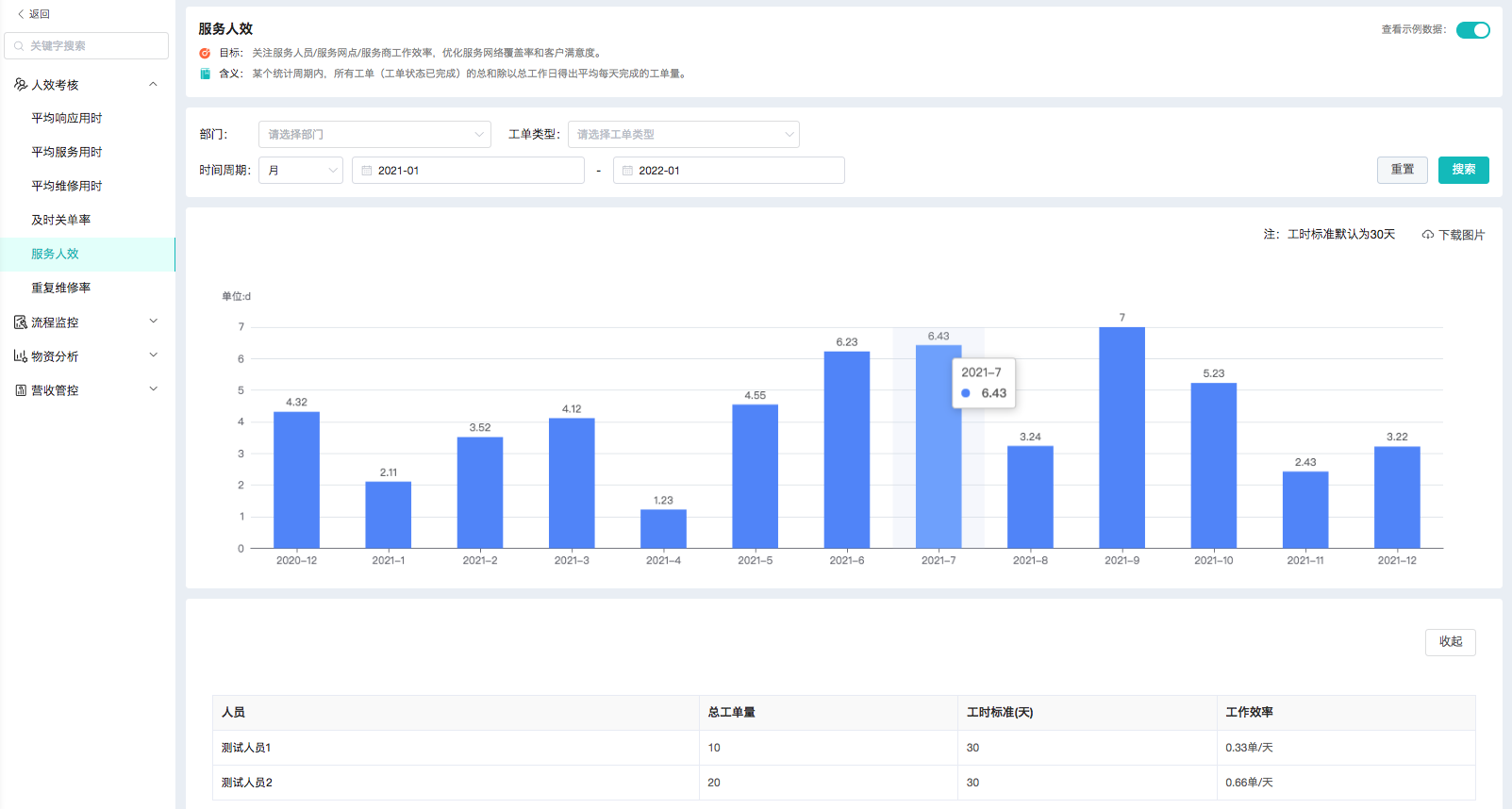The height and width of the screenshot is (809, 1512).
Task: Click the 2021-8 bar valued 3.24
Action: click(x=1030, y=497)
